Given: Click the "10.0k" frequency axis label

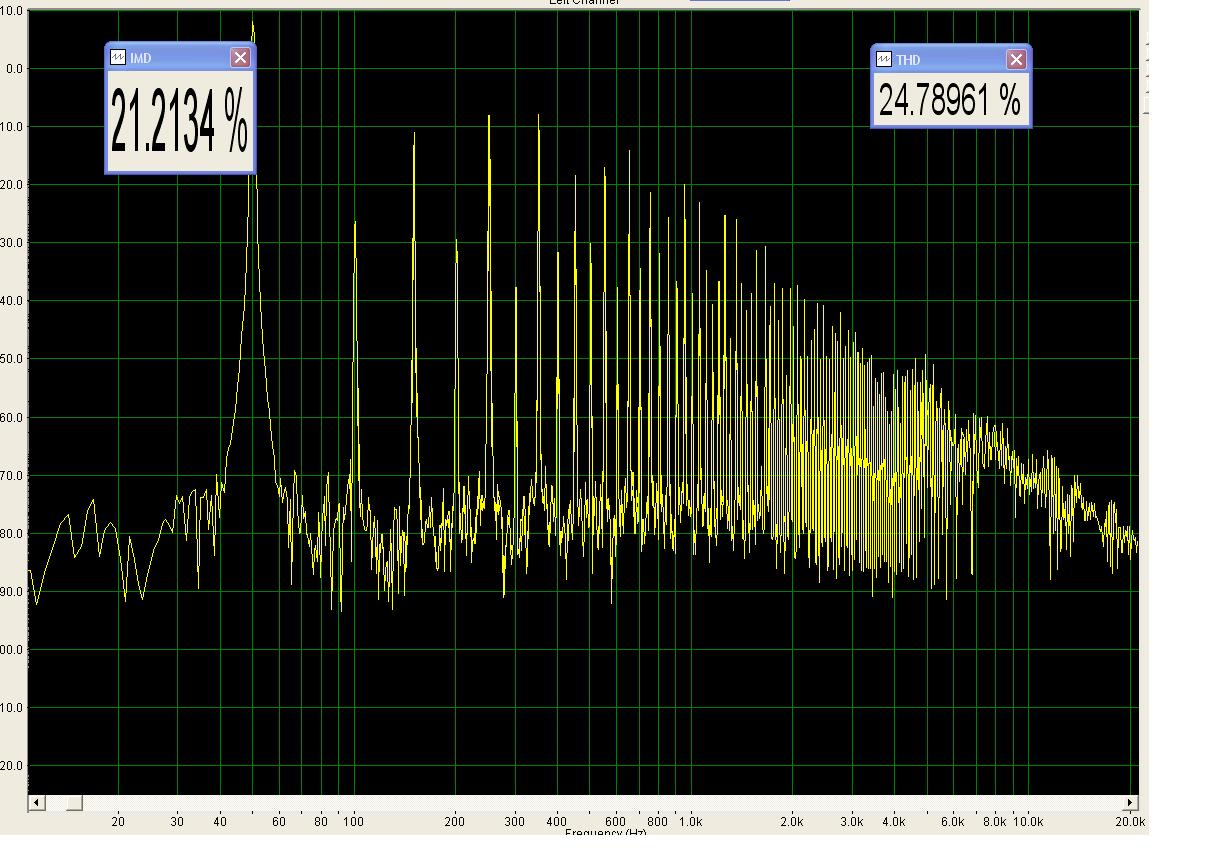Looking at the screenshot, I should click(x=1028, y=822).
